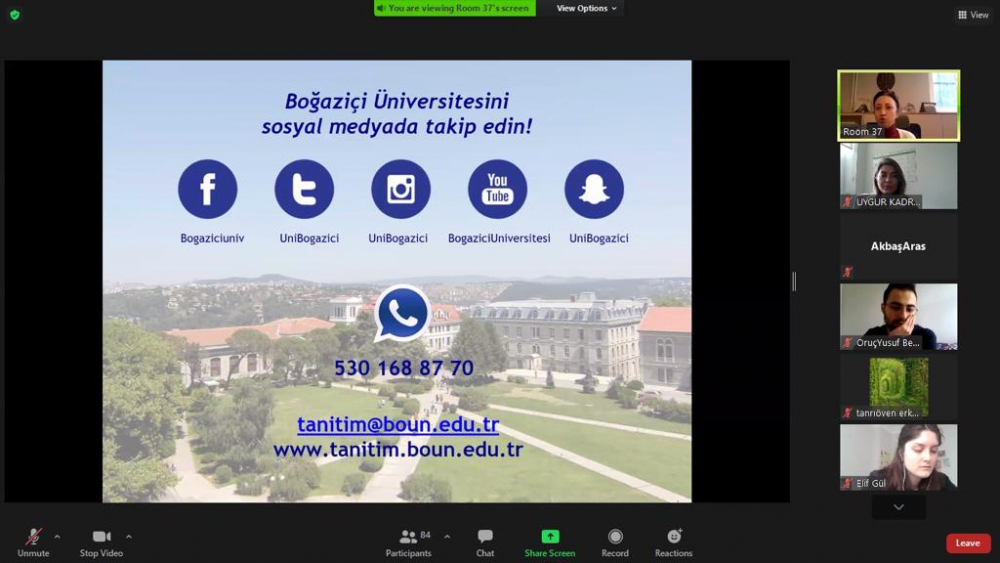Leave the meeting with the red Leave button

968,543
